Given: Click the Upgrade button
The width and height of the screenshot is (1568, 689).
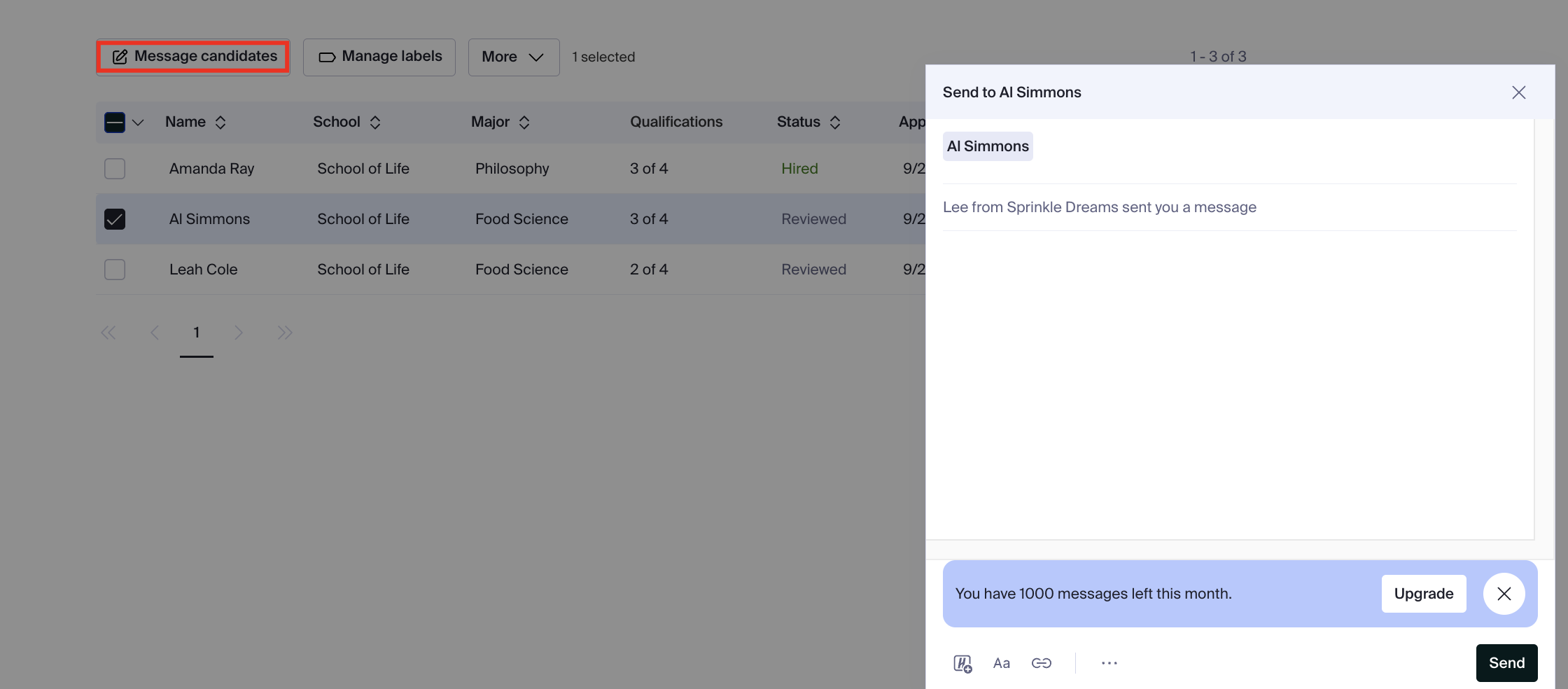Looking at the screenshot, I should click(1423, 593).
